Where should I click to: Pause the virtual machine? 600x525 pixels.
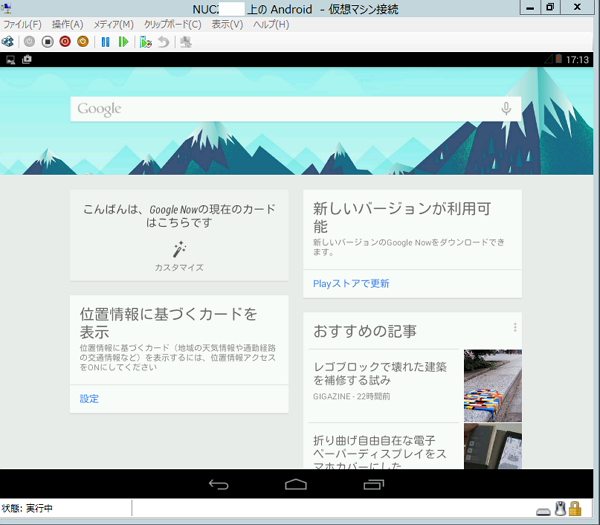105,42
